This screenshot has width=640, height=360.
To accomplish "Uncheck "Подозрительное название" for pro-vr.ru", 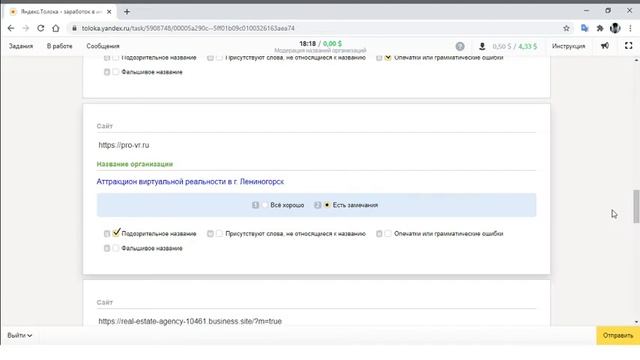I will (116, 233).
